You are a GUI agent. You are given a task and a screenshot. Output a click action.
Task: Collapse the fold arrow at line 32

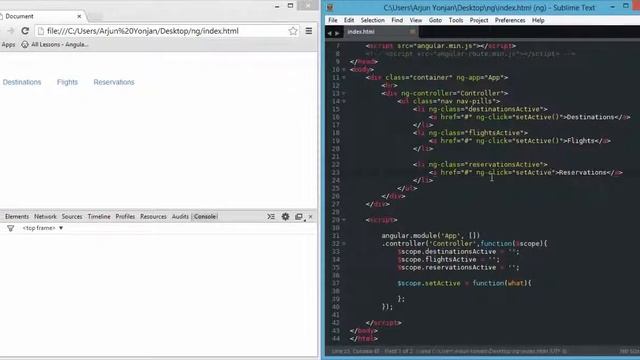point(344,244)
